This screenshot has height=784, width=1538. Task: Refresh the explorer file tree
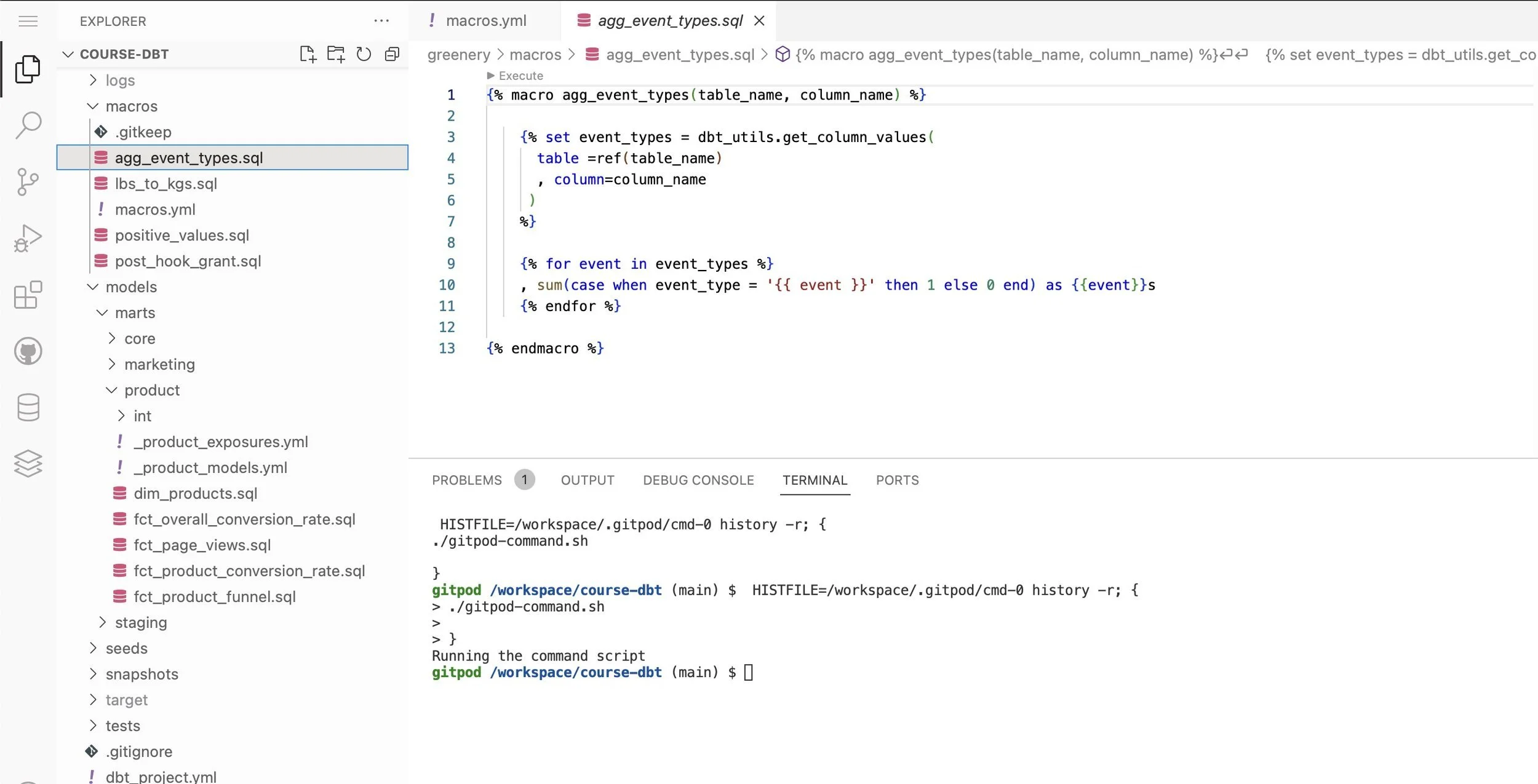point(364,54)
